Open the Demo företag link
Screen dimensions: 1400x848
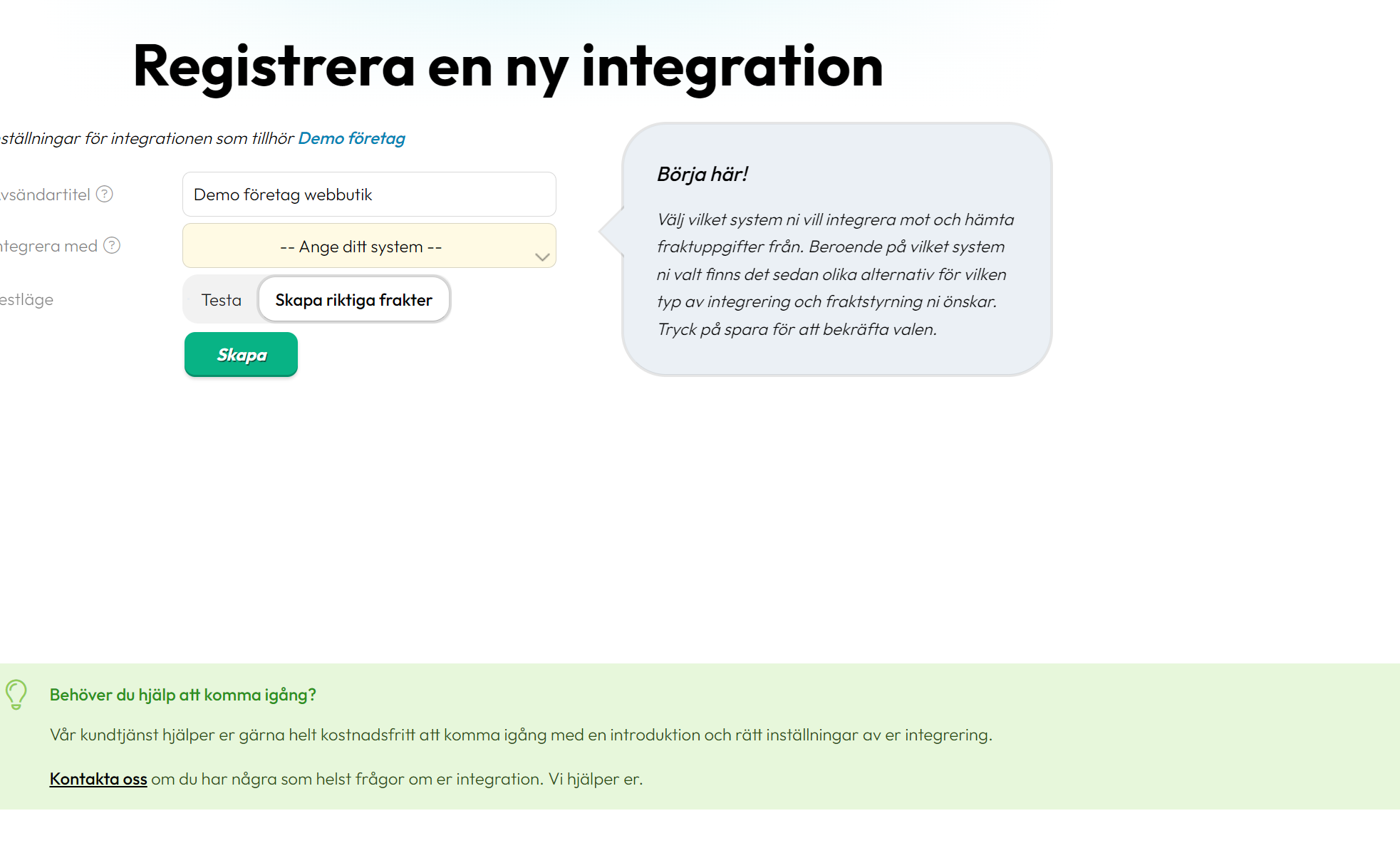351,138
